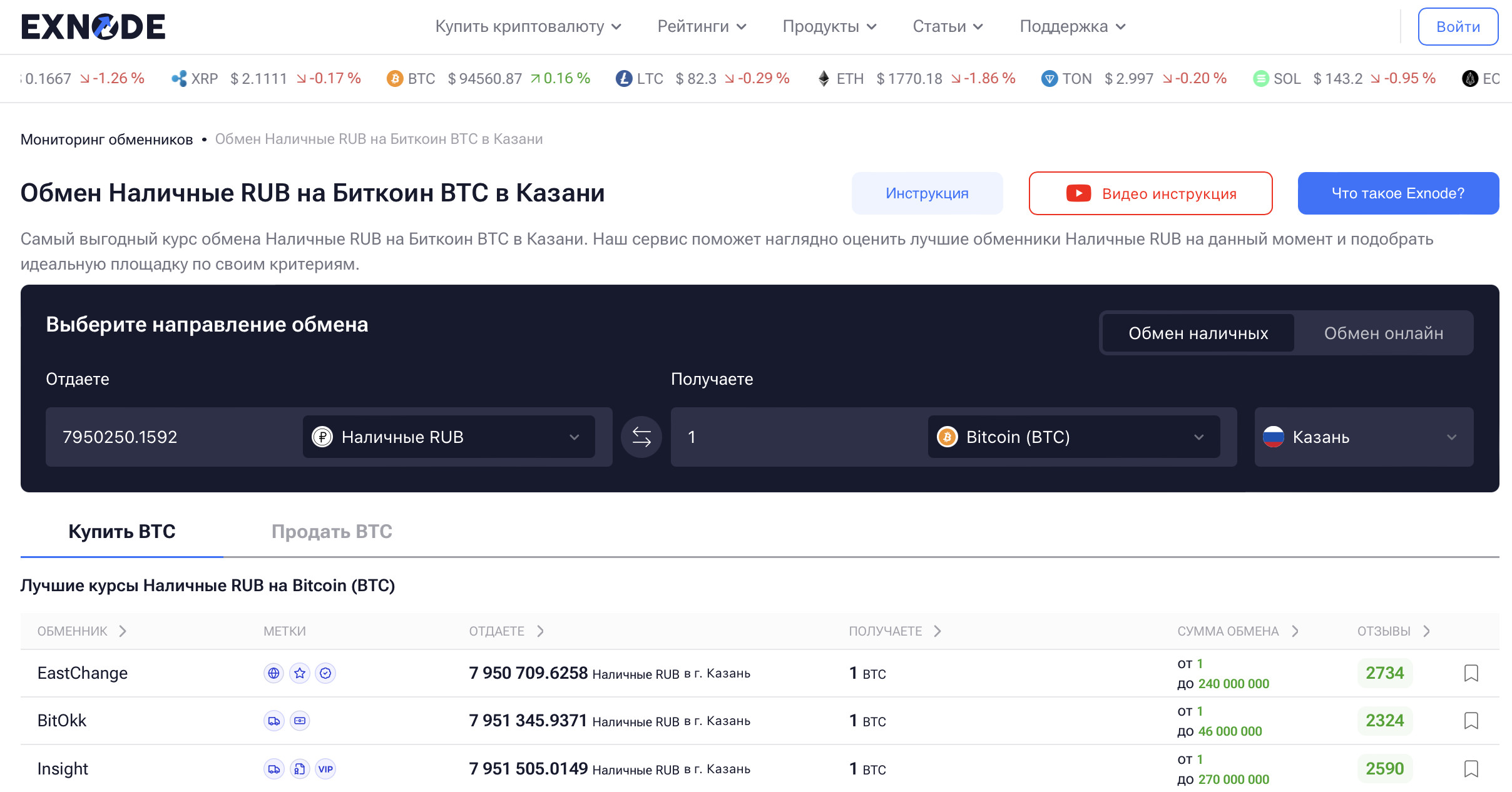1512x792 pixels.
Task: Switch to the Обмен онлайн mode
Action: click(x=1383, y=333)
